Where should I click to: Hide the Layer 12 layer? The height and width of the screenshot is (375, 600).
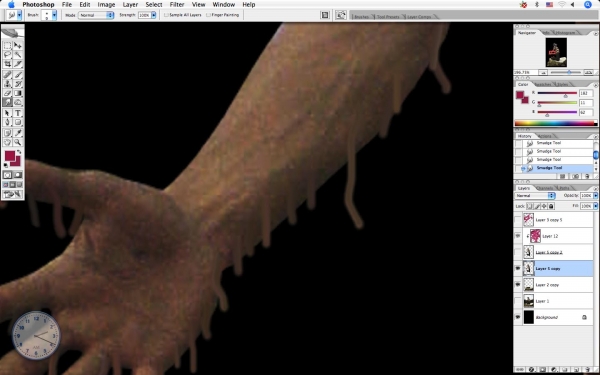tap(518, 236)
